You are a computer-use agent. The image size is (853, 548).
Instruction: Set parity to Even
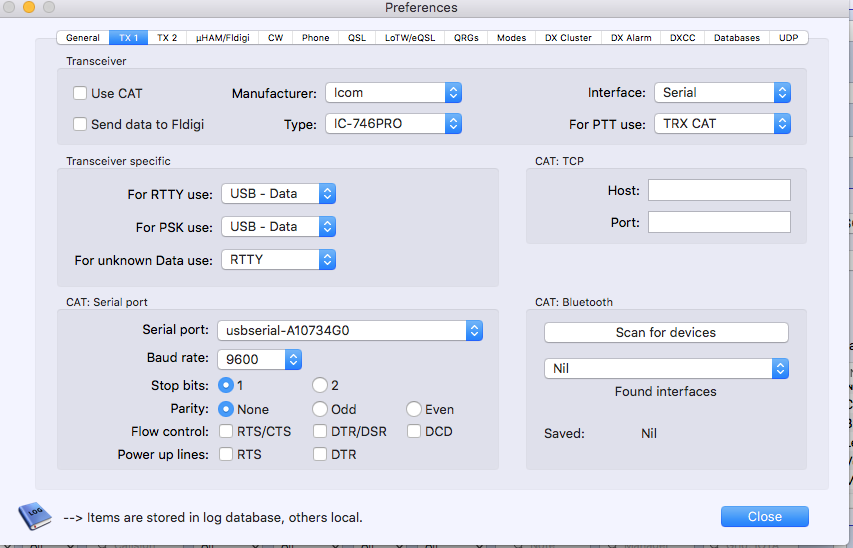pos(414,409)
